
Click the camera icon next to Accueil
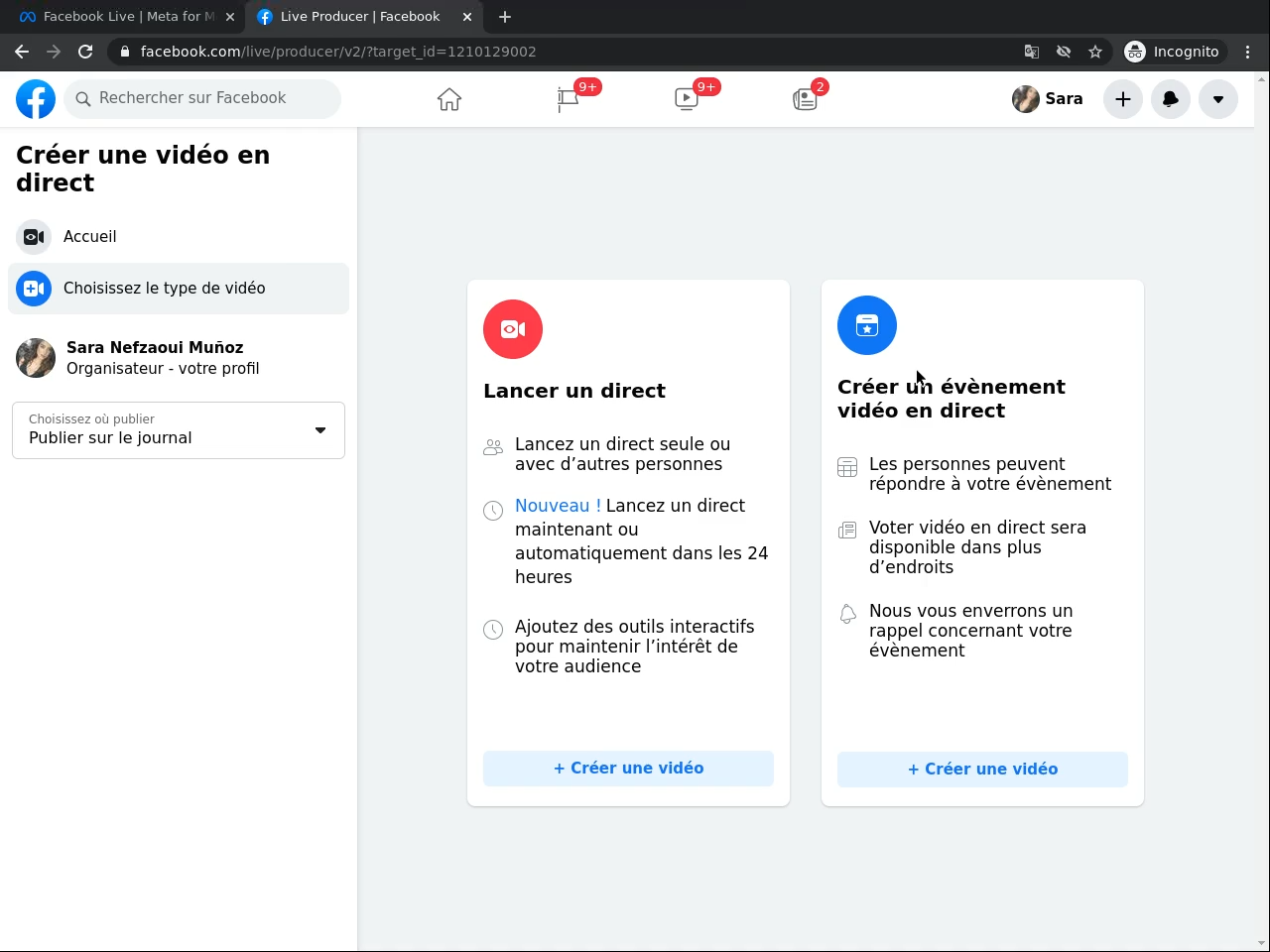click(34, 237)
